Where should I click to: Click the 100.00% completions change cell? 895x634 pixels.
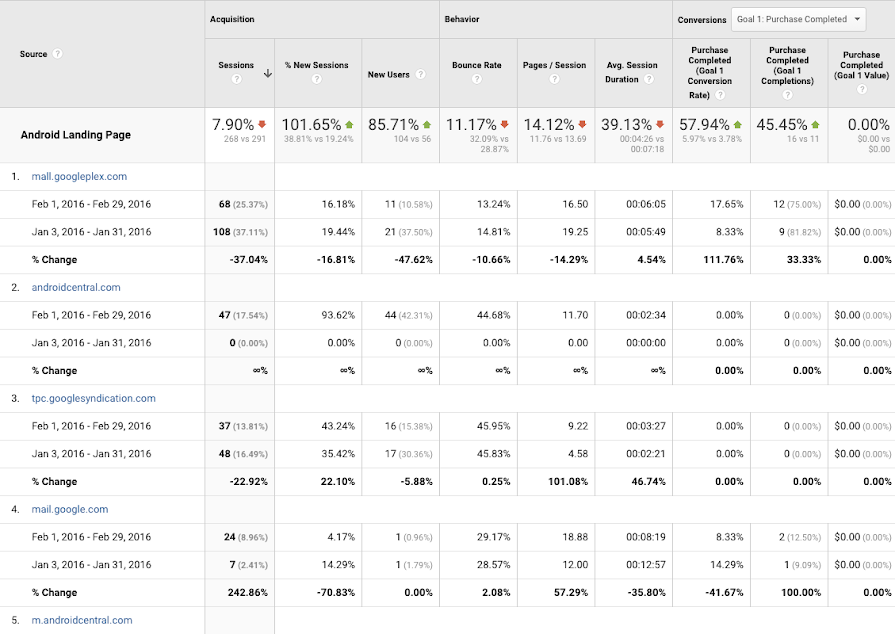coord(801,592)
